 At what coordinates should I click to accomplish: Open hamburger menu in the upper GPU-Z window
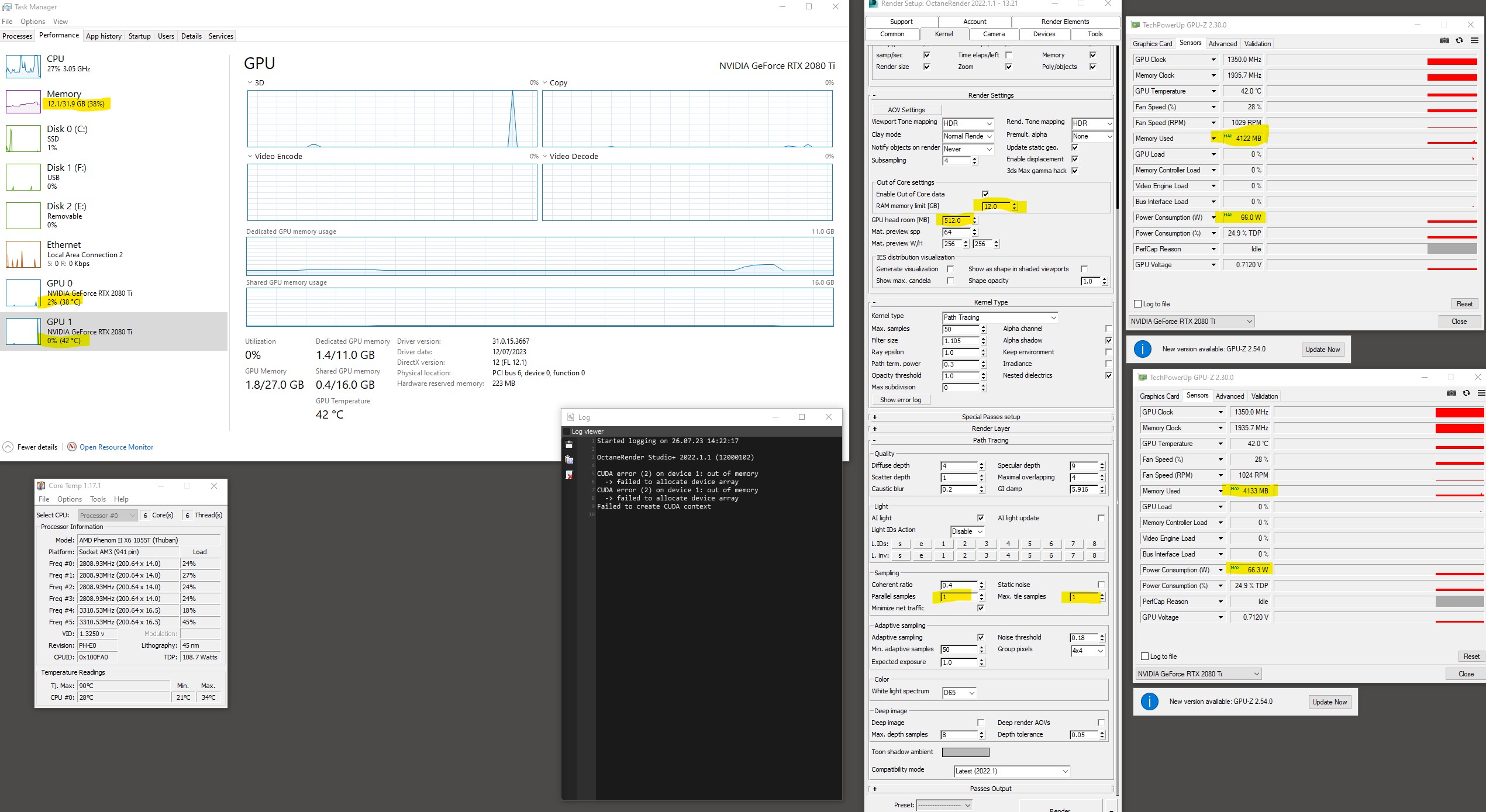pyautogui.click(x=1474, y=40)
